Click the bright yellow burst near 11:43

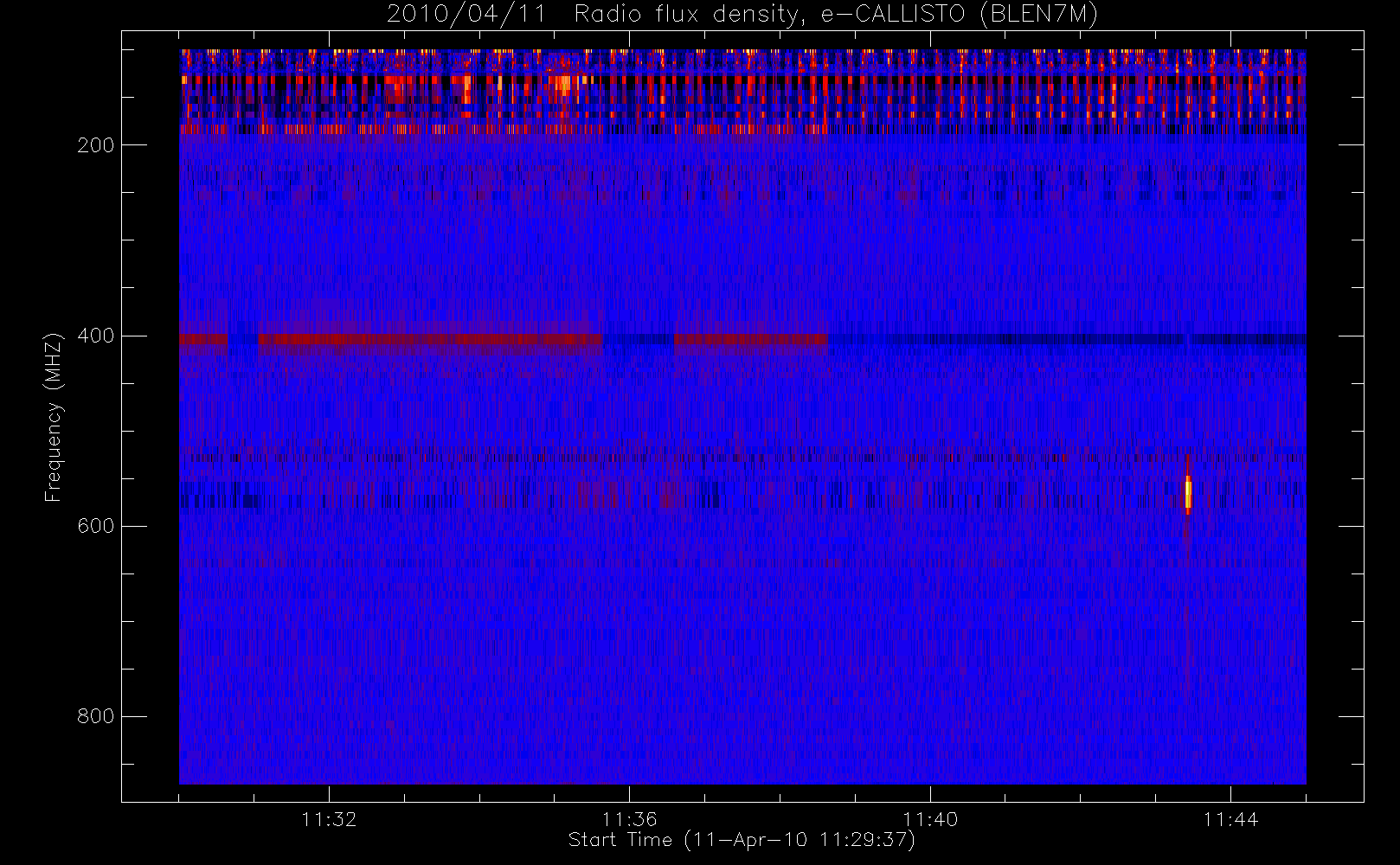pos(1188,493)
